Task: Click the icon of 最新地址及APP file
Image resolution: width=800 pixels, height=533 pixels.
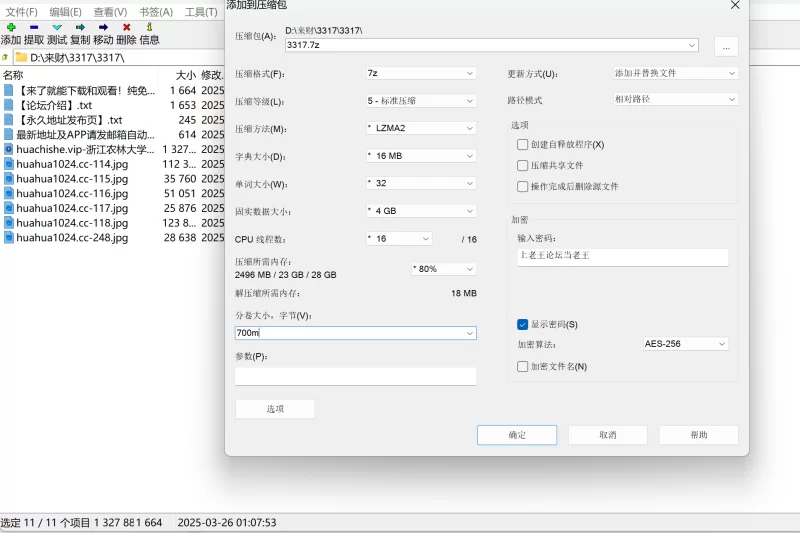Action: (9, 135)
